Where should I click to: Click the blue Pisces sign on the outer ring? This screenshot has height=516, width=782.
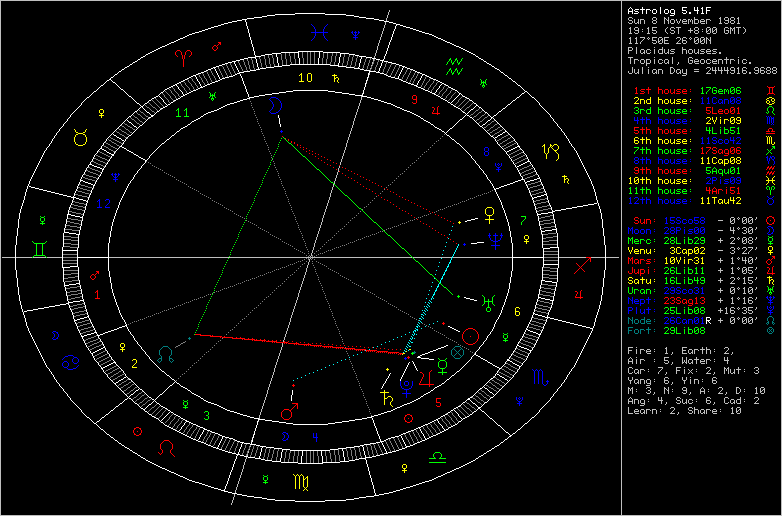coord(319,32)
